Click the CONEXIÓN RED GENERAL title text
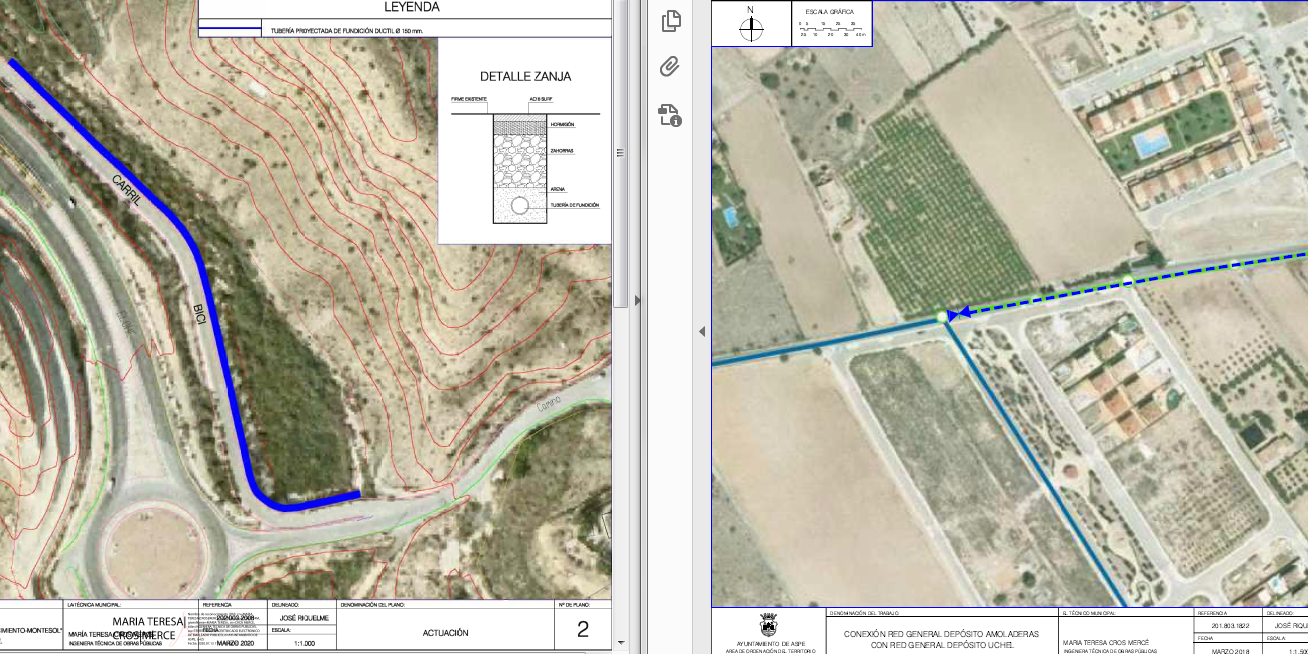The height and width of the screenshot is (654, 1308). [x=940, y=634]
